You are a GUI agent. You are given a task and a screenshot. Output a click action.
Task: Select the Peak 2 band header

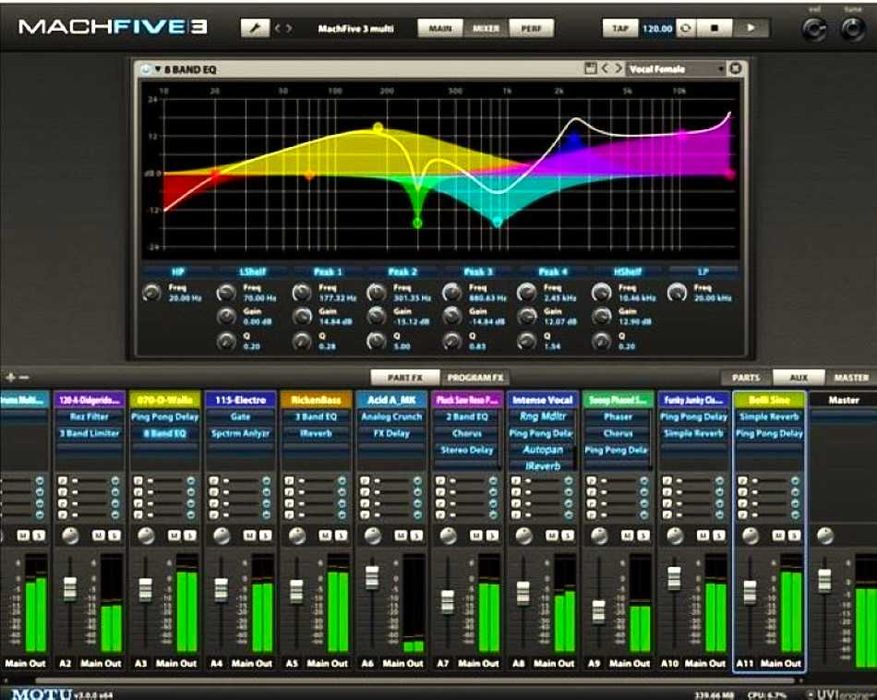click(x=403, y=272)
